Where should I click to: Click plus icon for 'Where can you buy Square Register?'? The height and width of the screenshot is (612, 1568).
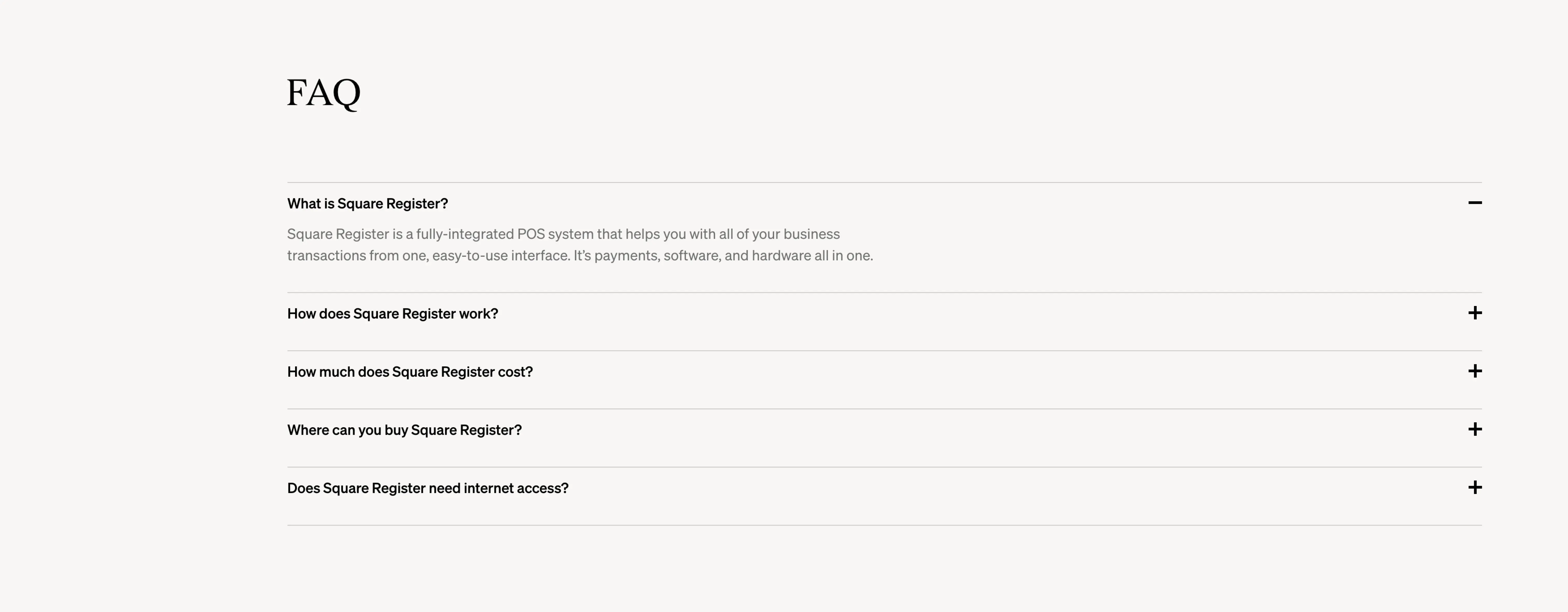[1474, 430]
